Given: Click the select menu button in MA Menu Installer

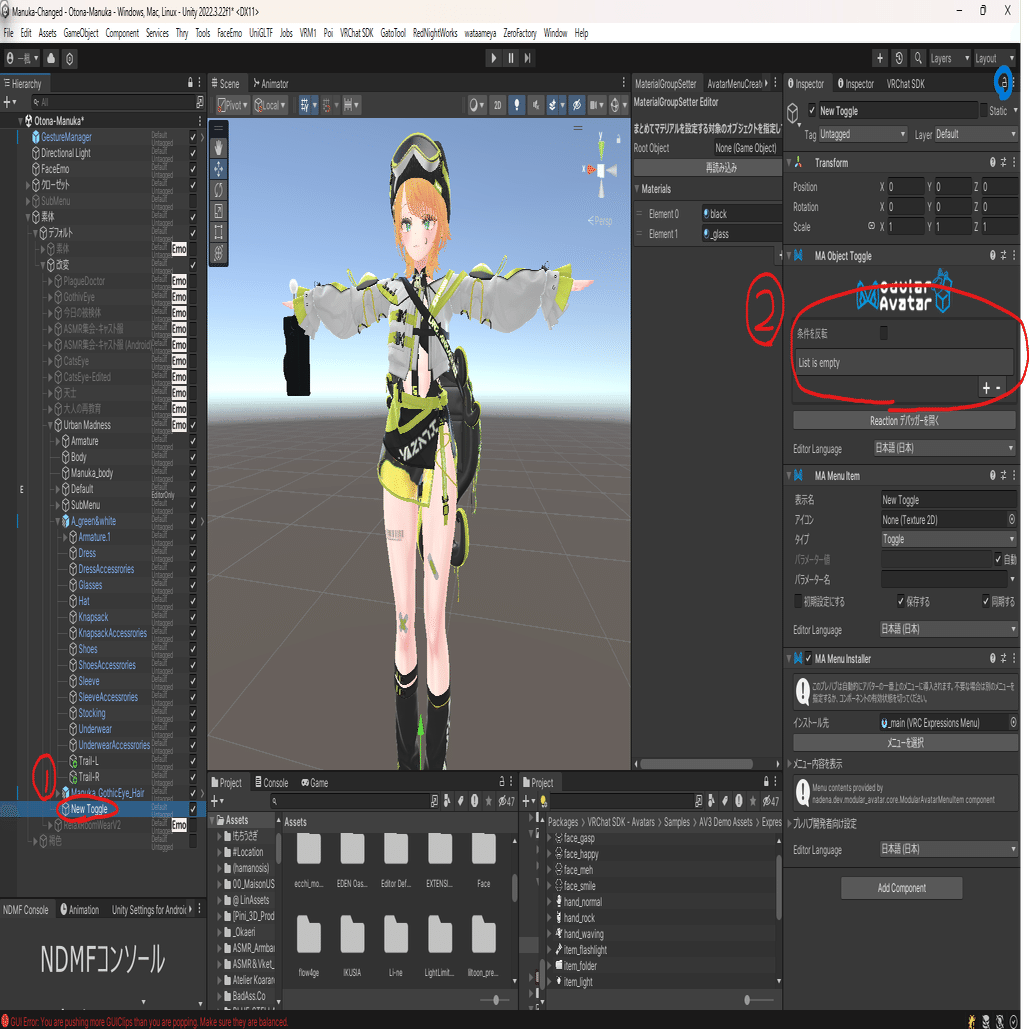Looking at the screenshot, I should click(x=905, y=742).
